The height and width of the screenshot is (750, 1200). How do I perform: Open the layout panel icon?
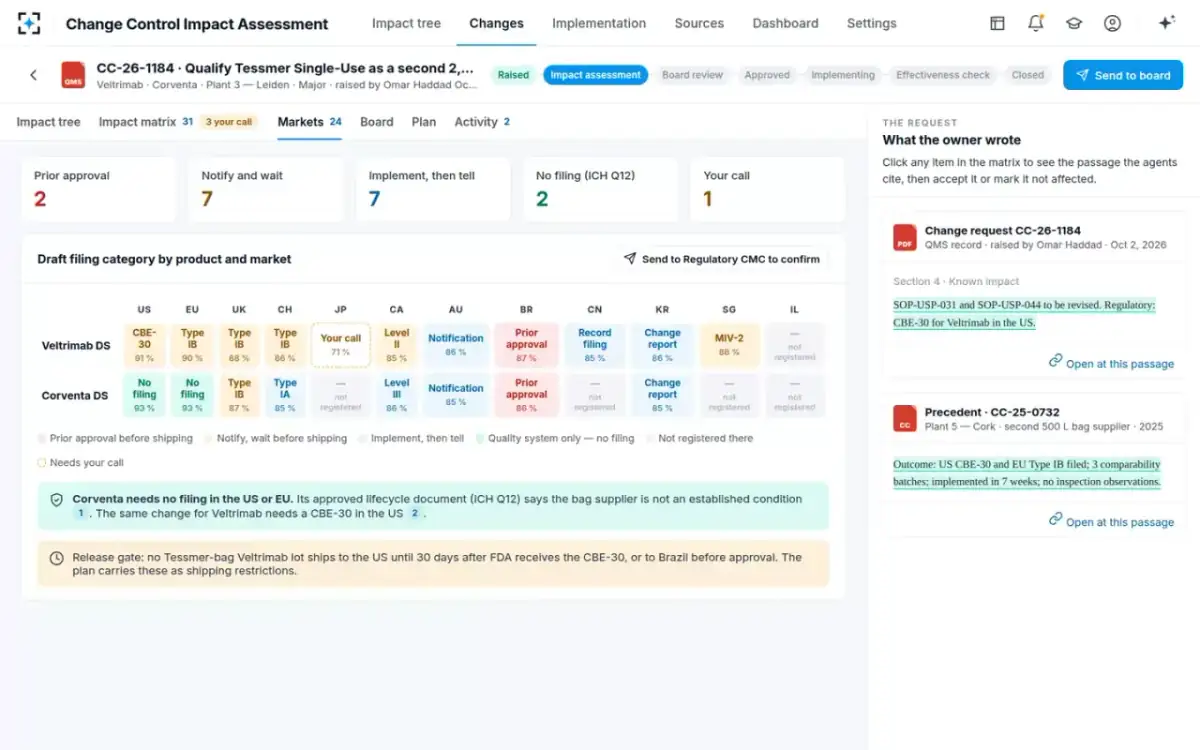pos(997,23)
